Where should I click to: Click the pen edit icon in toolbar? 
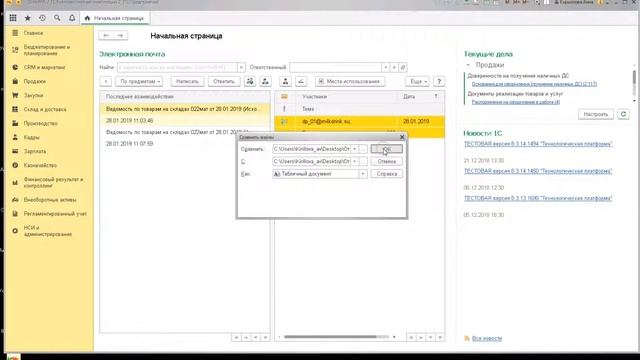point(301,82)
